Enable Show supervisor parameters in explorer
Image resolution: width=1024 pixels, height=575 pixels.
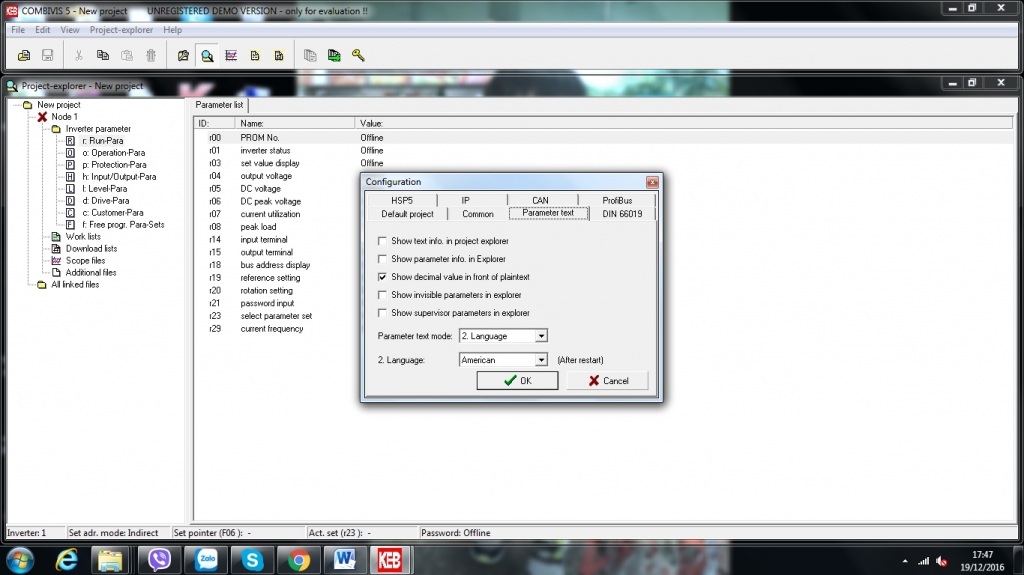coord(383,313)
